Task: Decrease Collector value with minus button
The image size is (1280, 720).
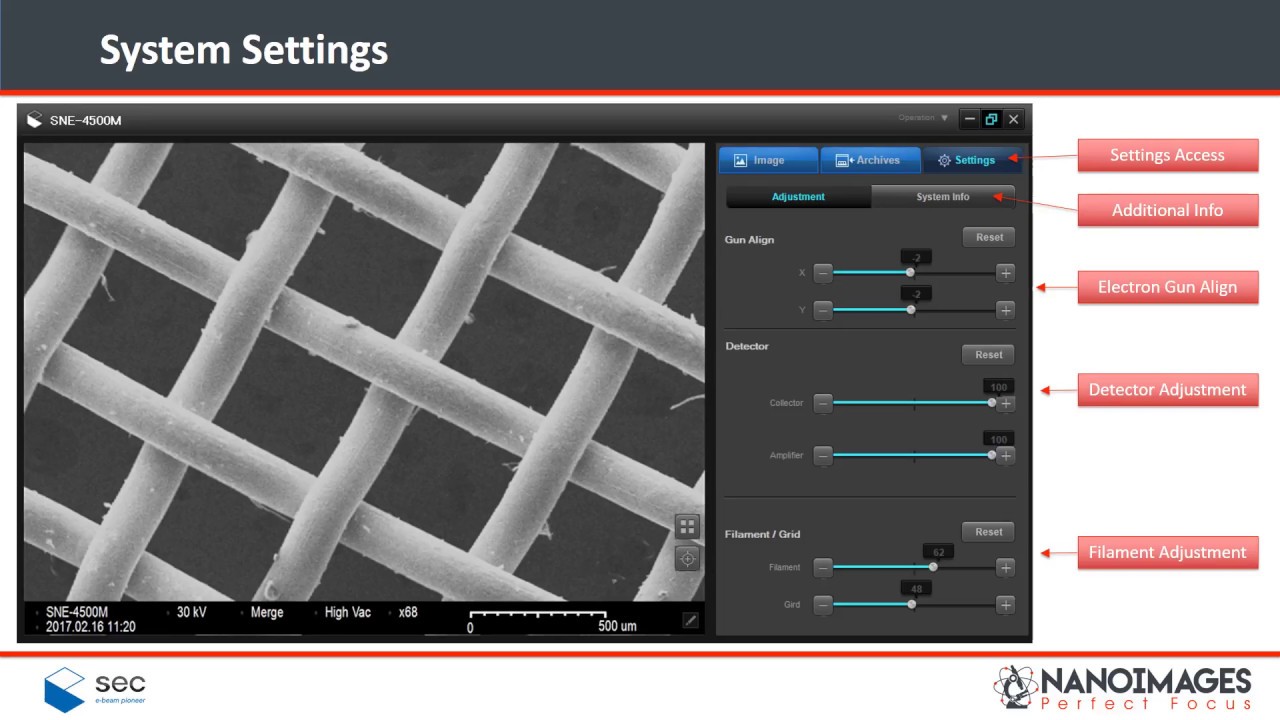Action: point(823,403)
